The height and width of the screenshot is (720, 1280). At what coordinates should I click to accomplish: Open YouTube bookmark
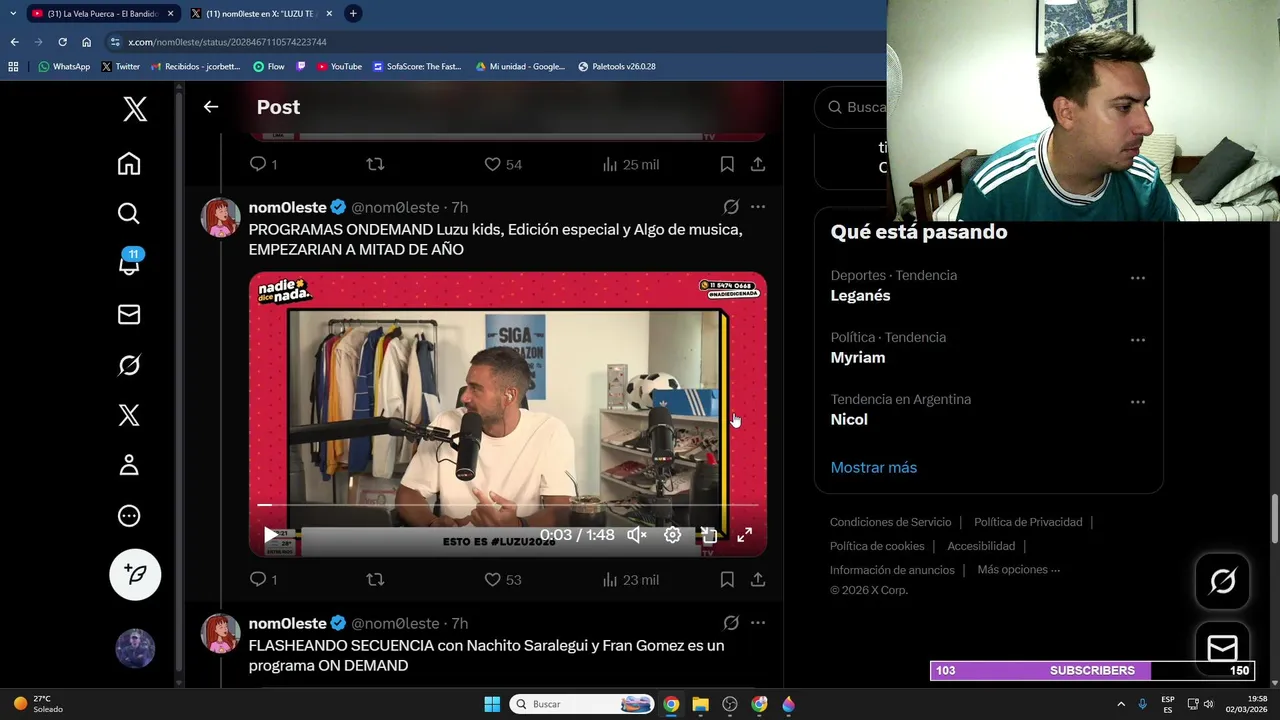[x=339, y=67]
